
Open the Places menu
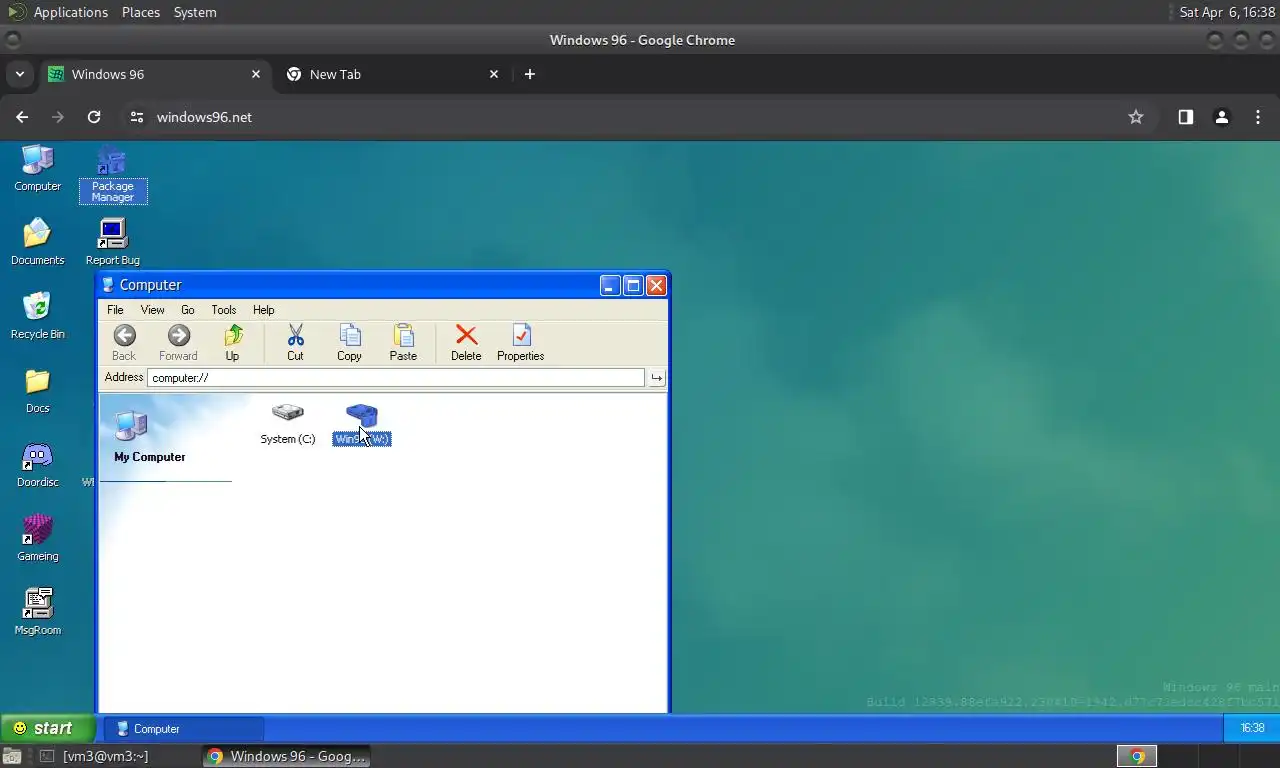click(141, 12)
